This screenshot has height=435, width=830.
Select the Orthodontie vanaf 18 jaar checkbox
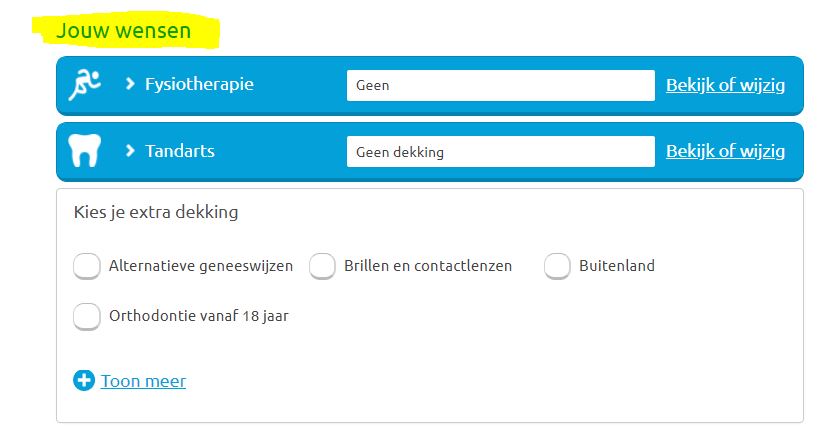87,316
